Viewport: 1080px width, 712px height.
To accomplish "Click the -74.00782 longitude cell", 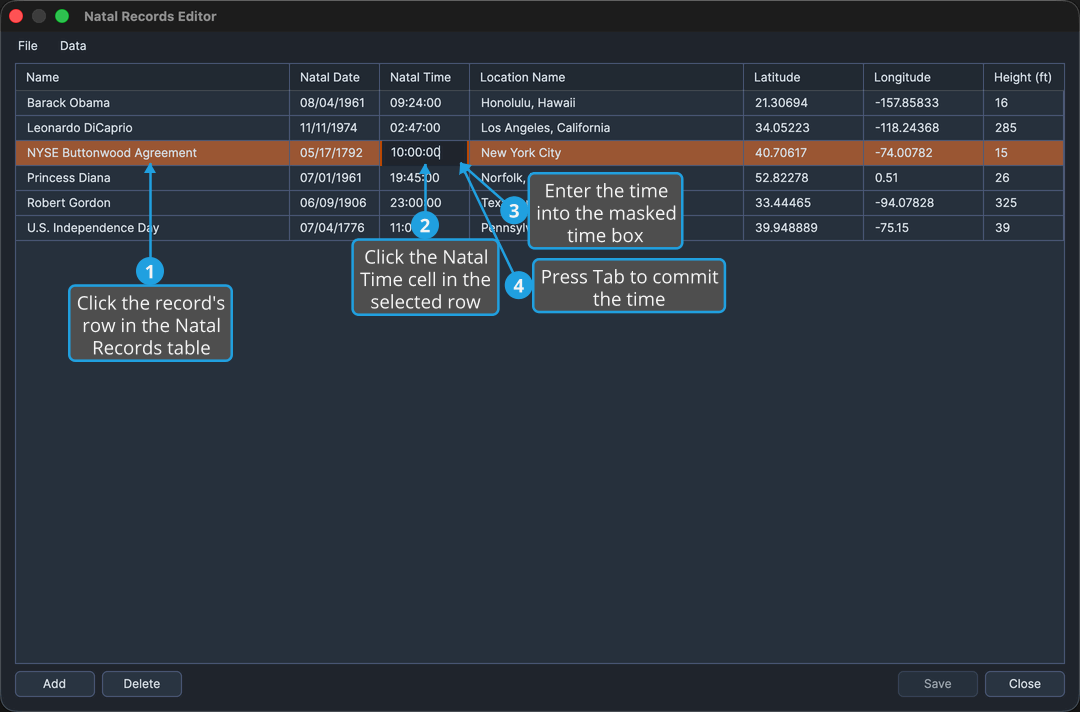I will click(923, 153).
